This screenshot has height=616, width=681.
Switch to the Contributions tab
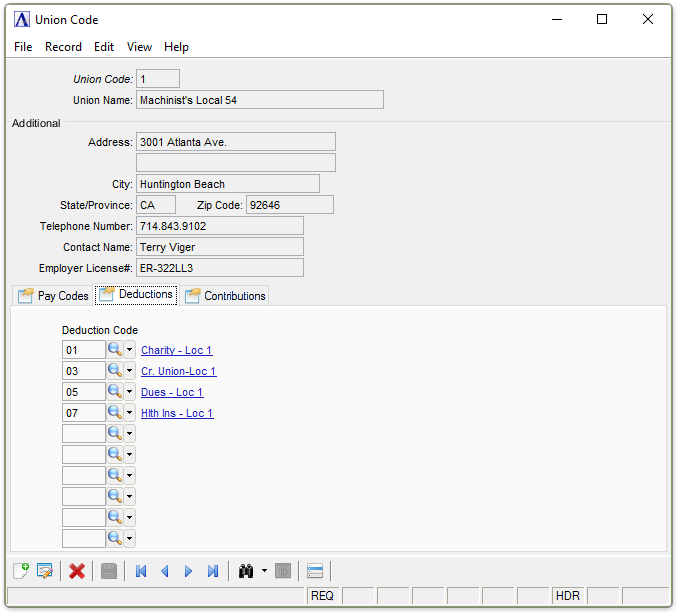pyautogui.click(x=225, y=296)
